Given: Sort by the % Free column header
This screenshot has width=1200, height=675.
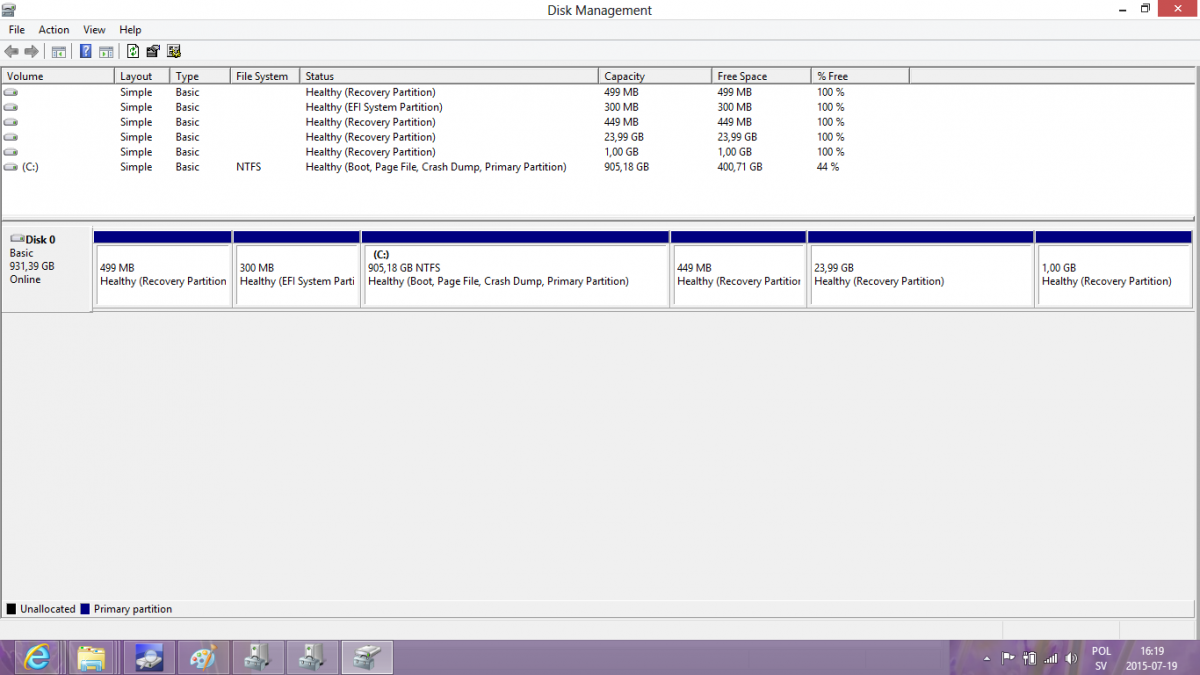Looking at the screenshot, I should 860,76.
